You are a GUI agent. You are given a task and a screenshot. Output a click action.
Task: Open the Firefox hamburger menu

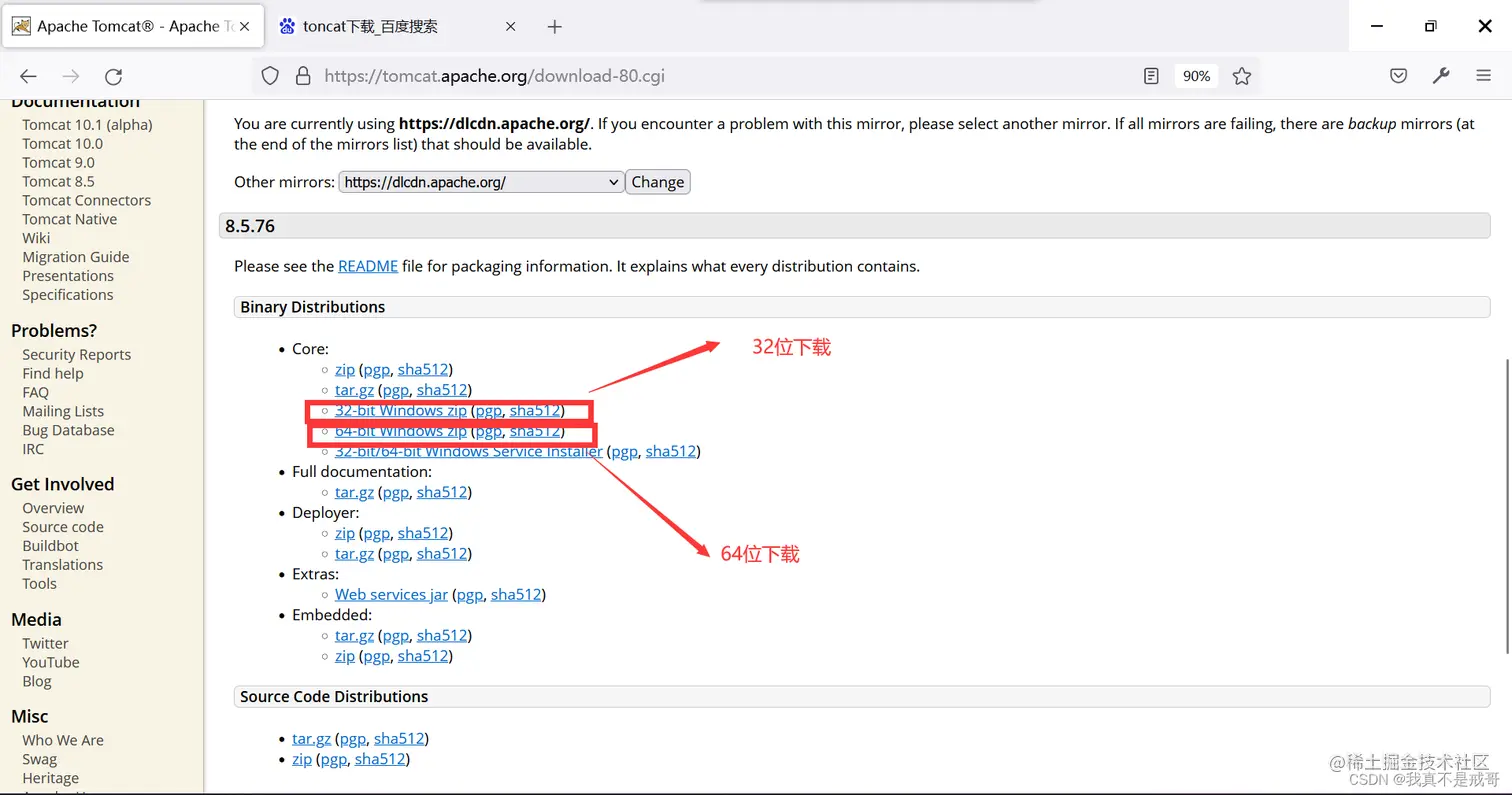(x=1483, y=76)
